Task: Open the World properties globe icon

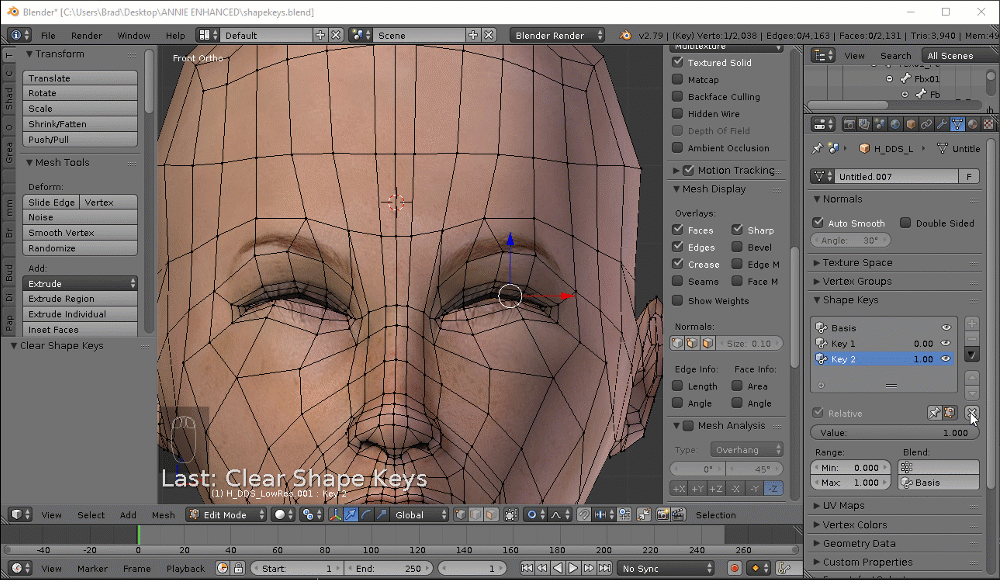Action: pyautogui.click(x=895, y=125)
